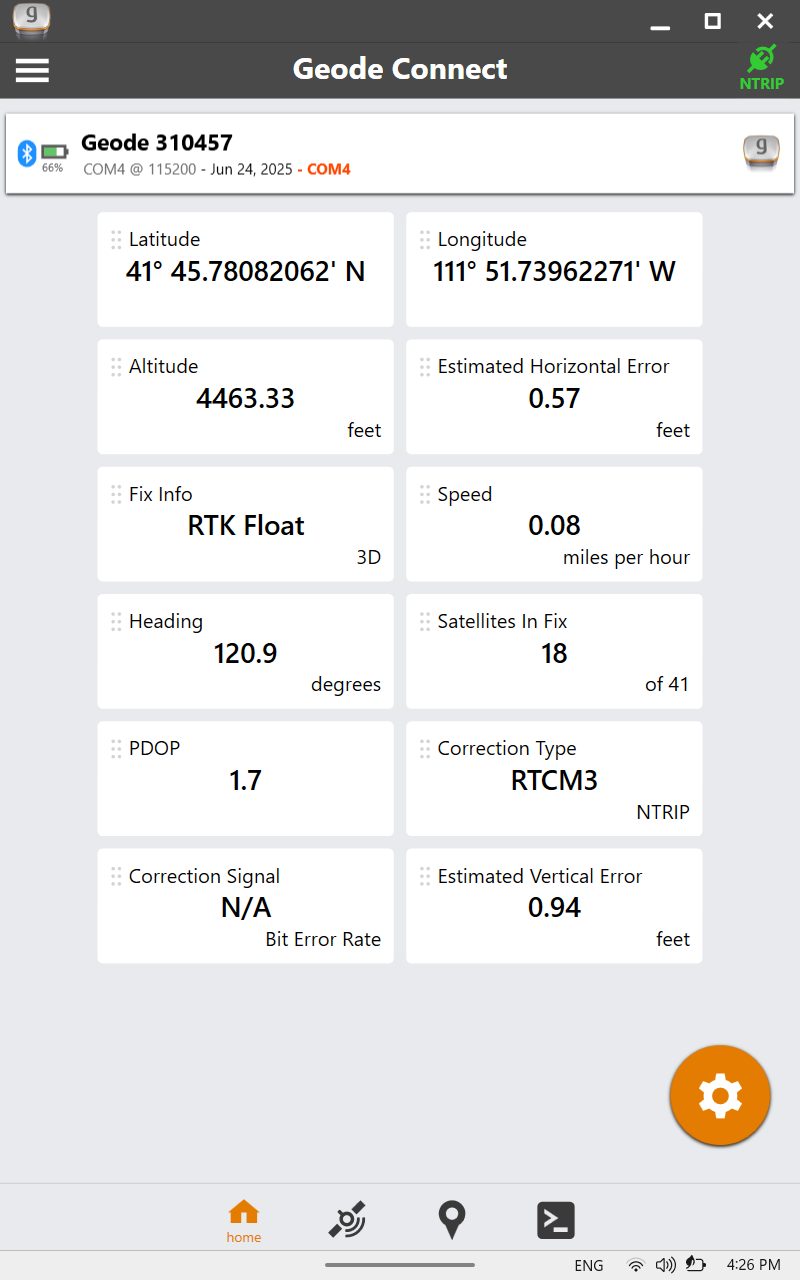Image resolution: width=800 pixels, height=1280 pixels.
Task: Go to the home tab
Action: (244, 1221)
